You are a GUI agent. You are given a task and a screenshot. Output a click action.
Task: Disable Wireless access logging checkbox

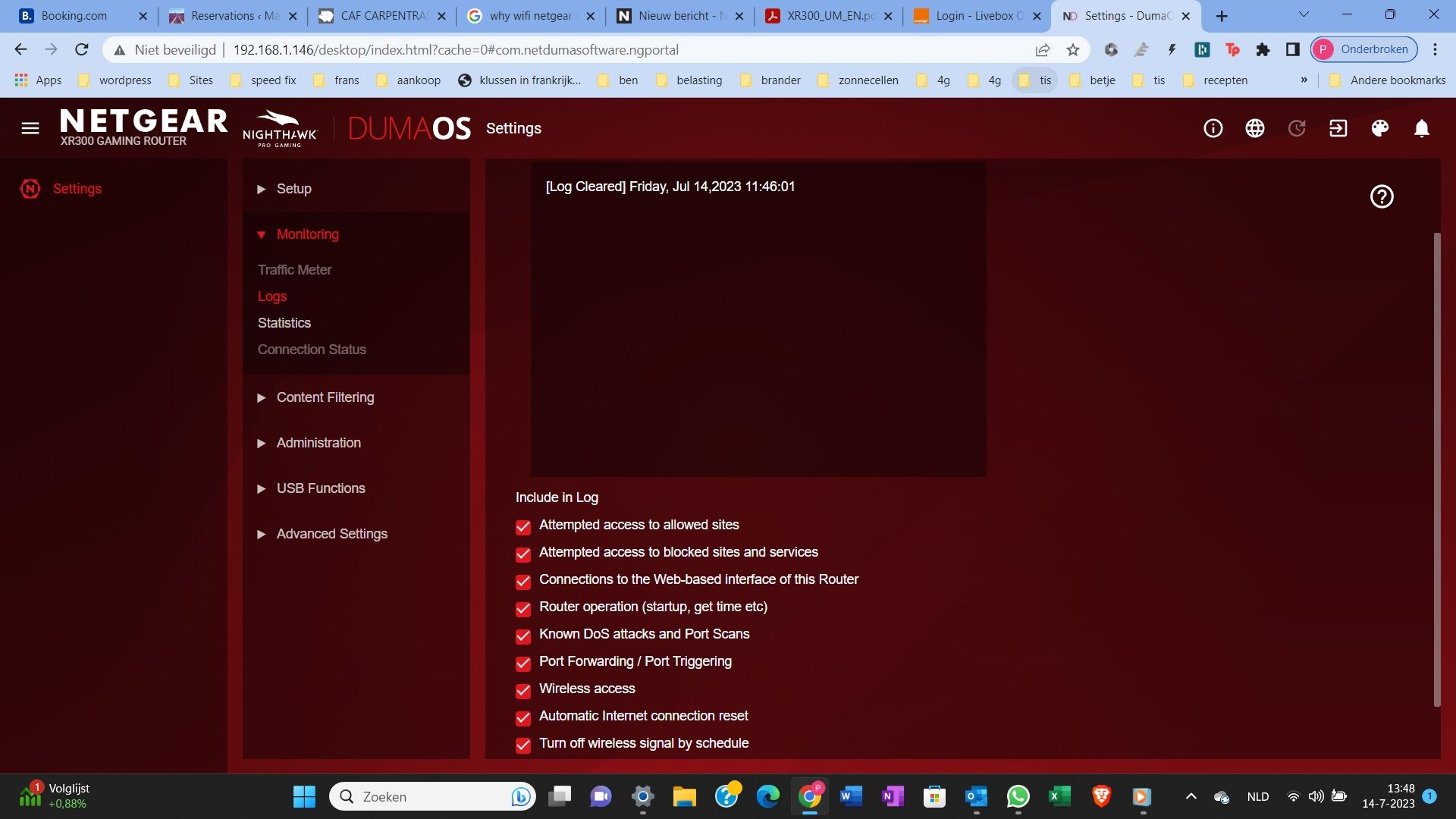coord(523,691)
